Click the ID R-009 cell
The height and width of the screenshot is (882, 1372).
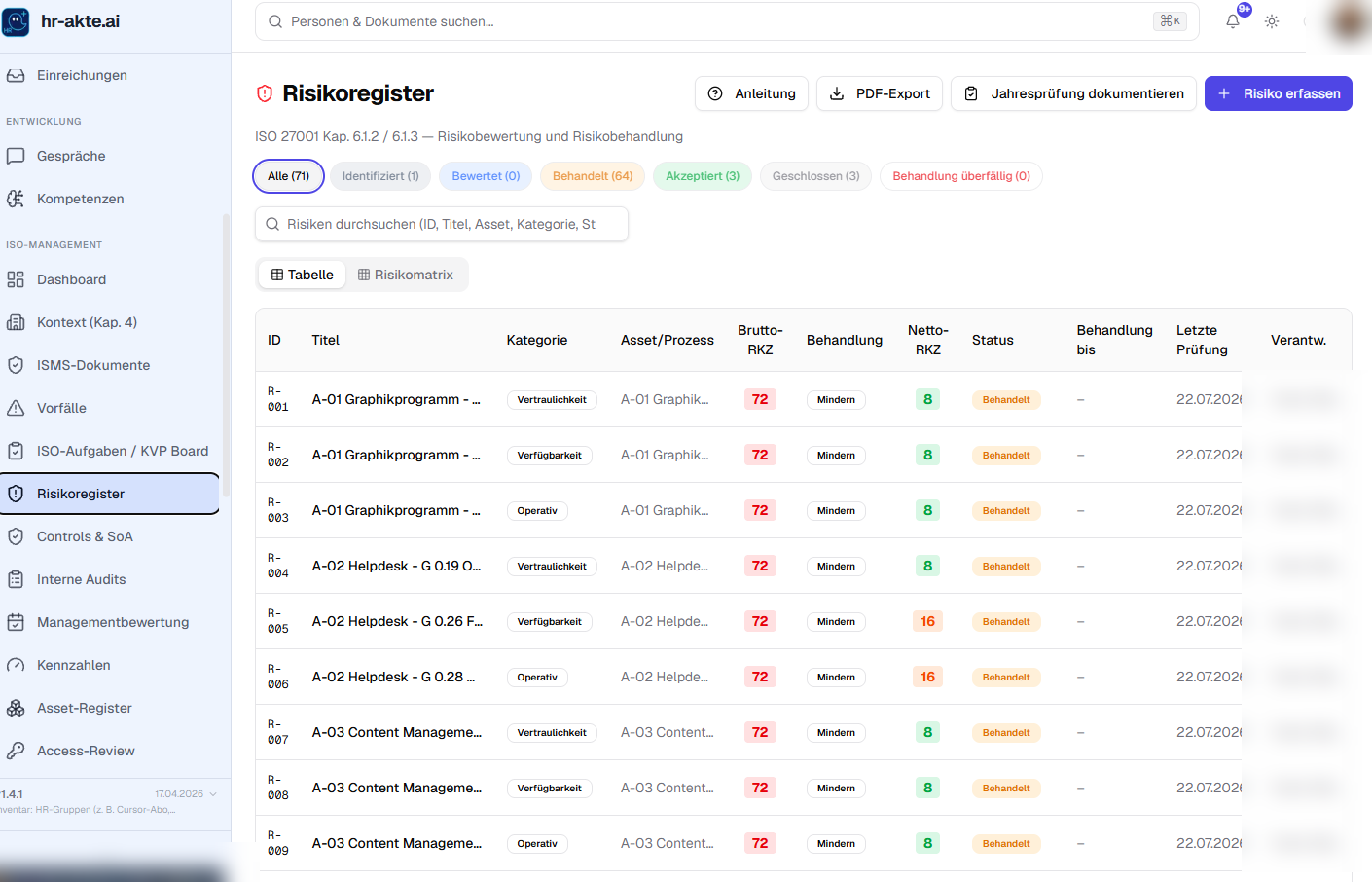[x=278, y=843]
